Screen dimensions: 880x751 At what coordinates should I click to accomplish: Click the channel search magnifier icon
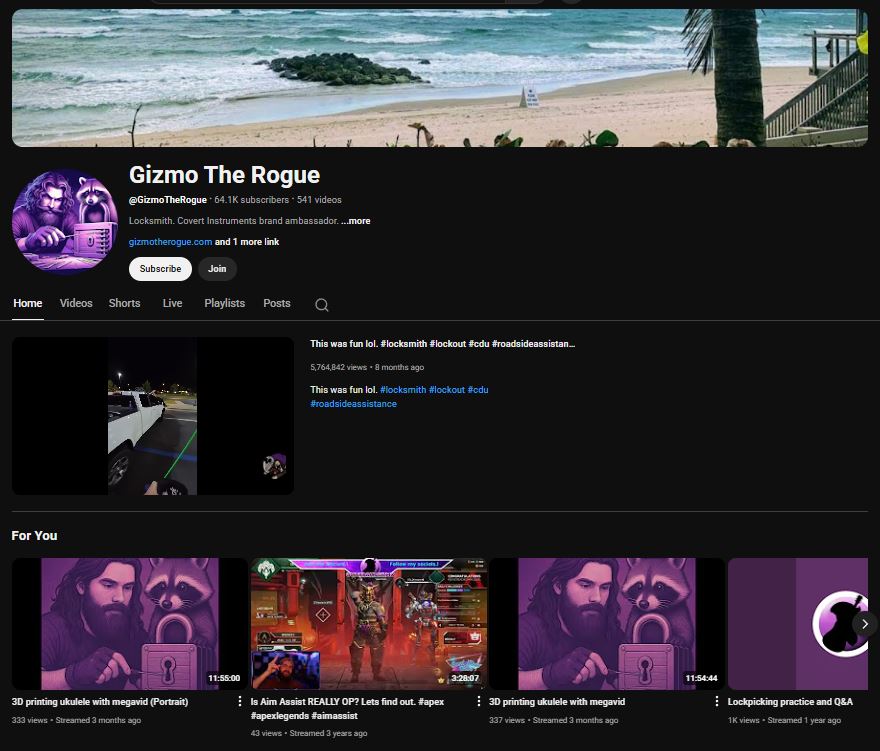click(x=321, y=305)
